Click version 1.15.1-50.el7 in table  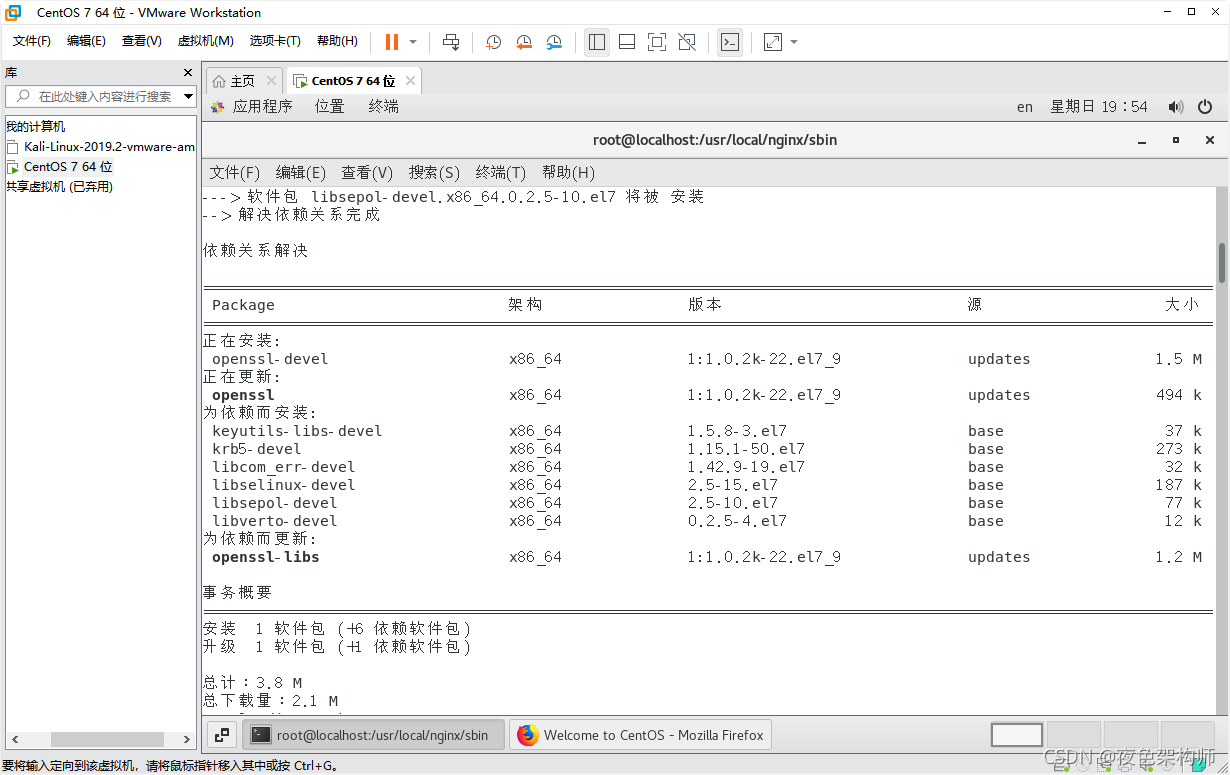pyautogui.click(x=746, y=449)
